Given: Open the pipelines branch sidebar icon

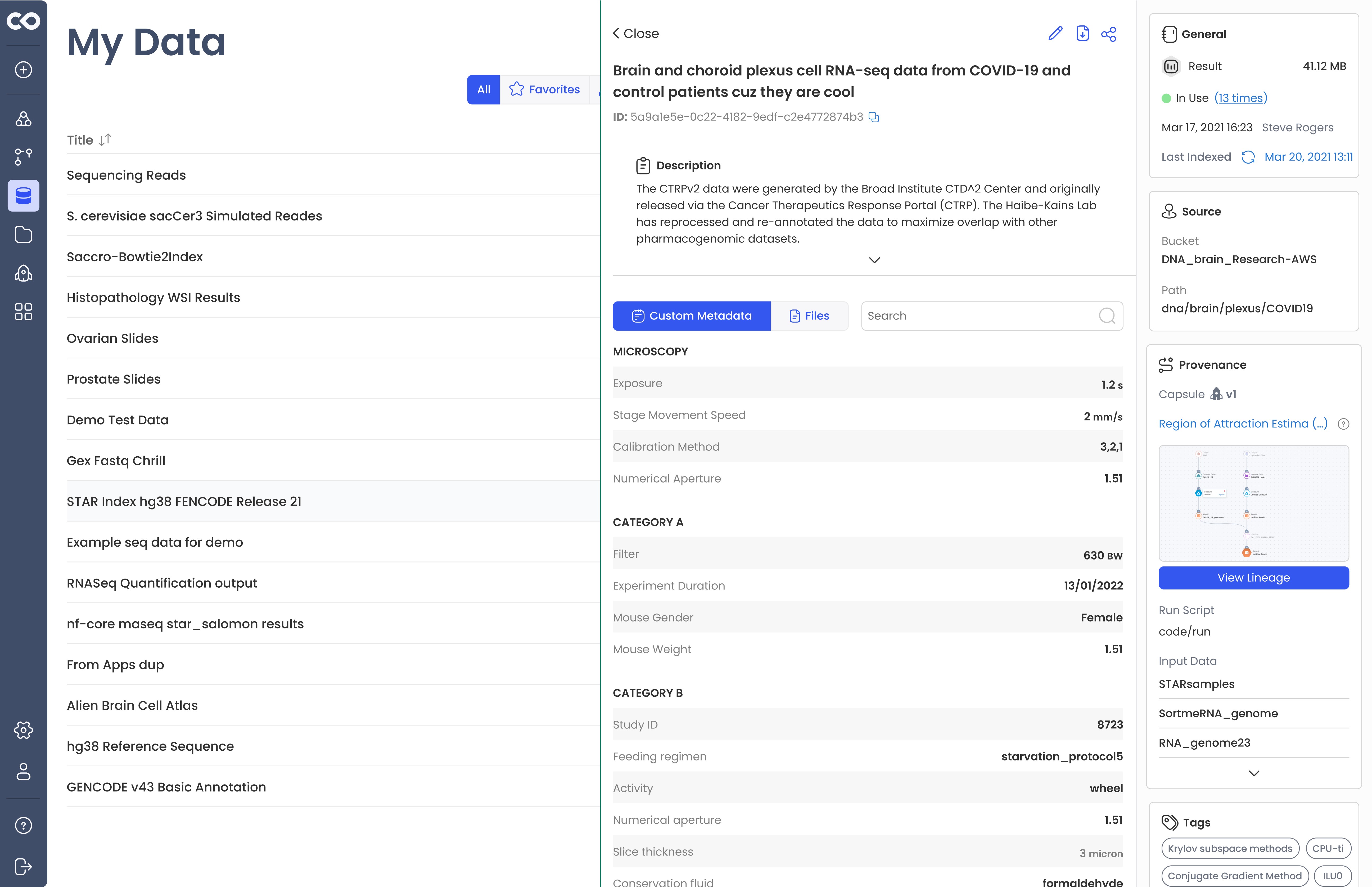Looking at the screenshot, I should (23, 157).
